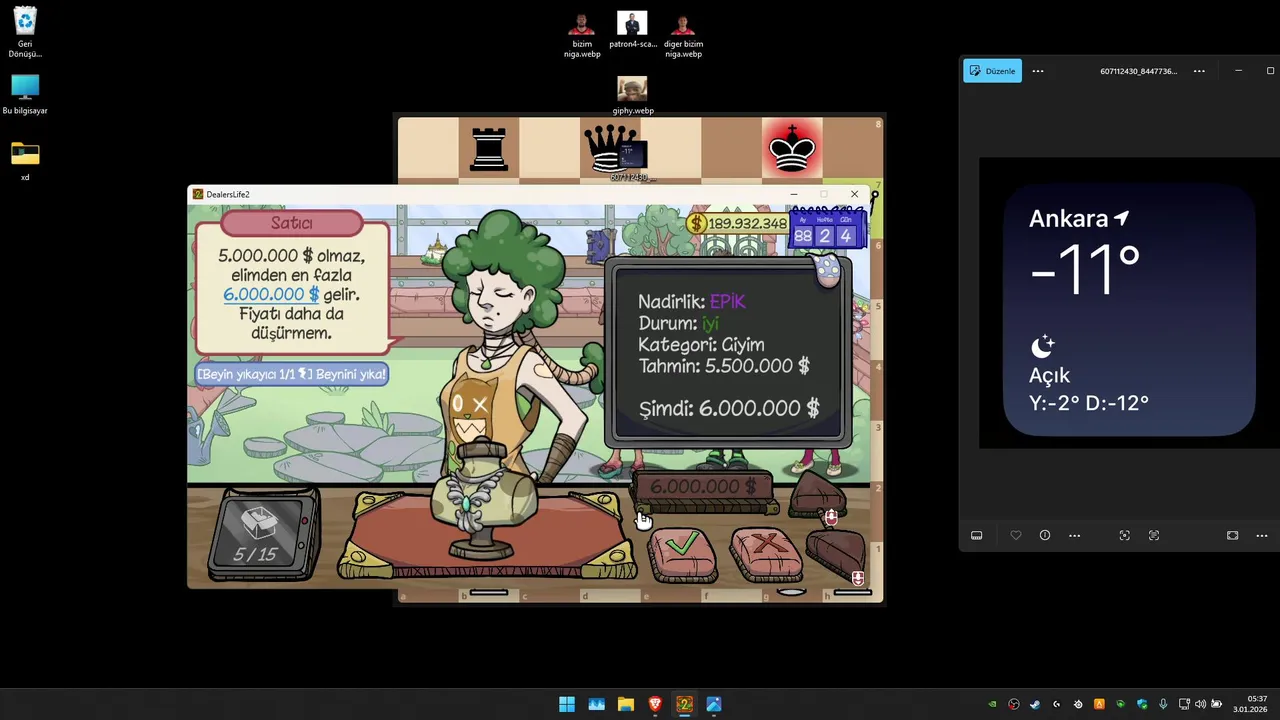Click the 6.000.000 $ offer price field
This screenshot has height=720, width=1280.
704,487
